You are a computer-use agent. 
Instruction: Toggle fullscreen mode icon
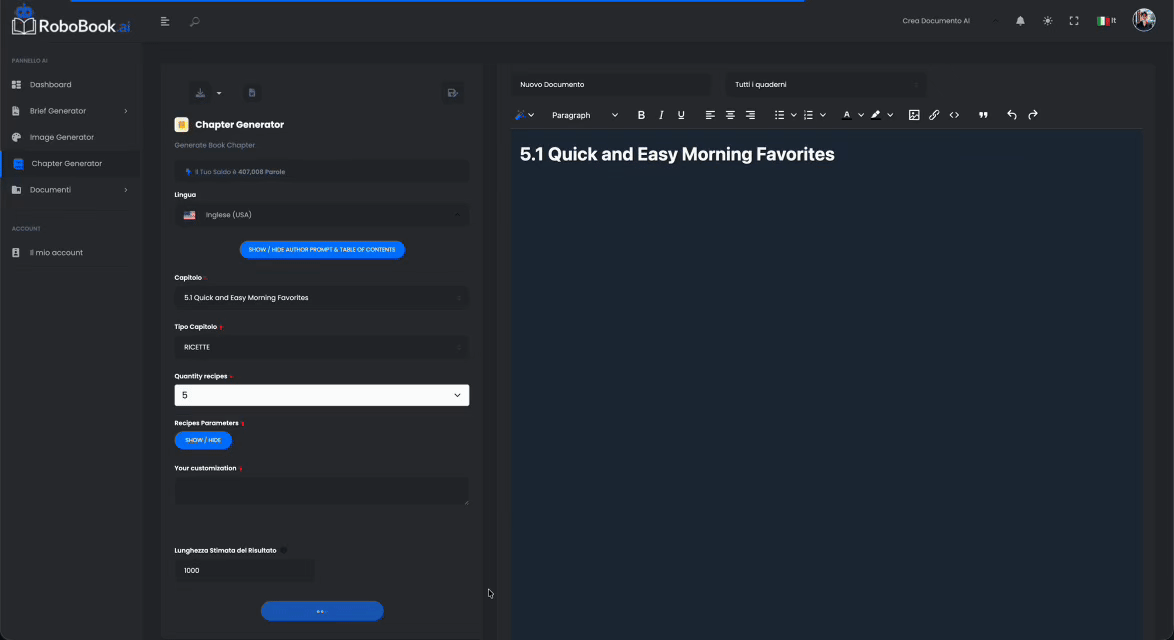pyautogui.click(x=1074, y=21)
